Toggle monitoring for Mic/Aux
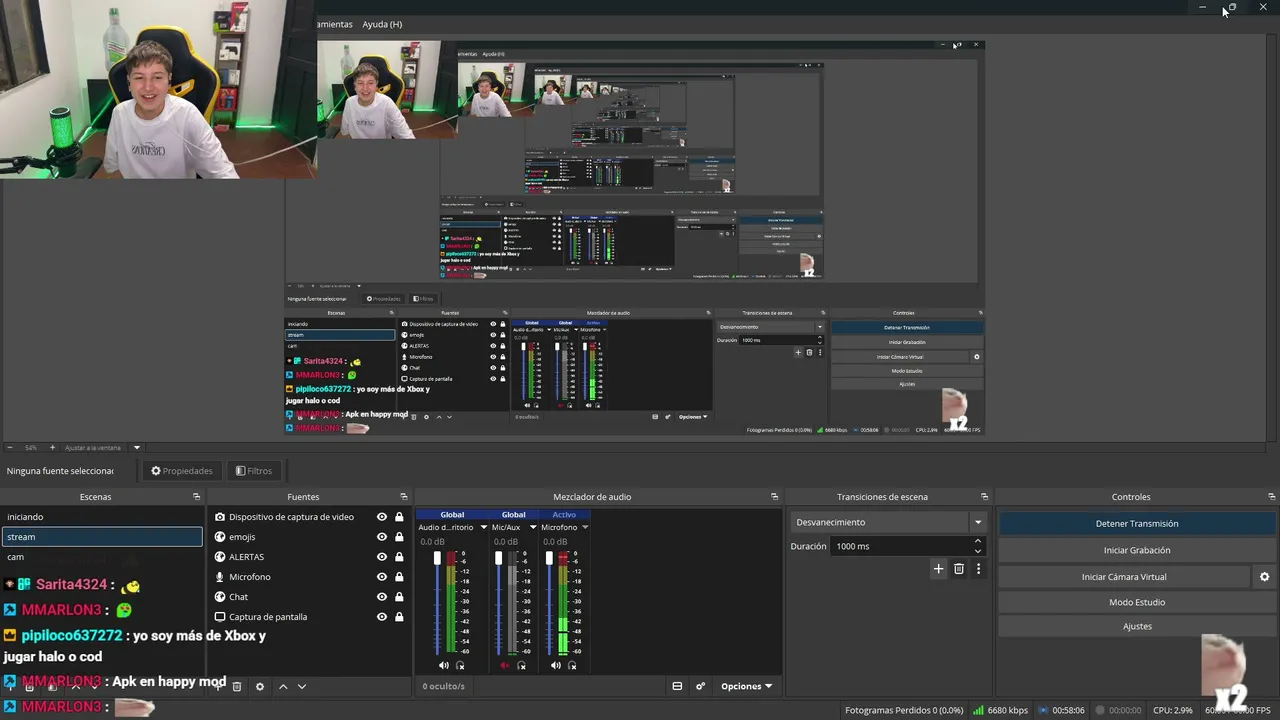The height and width of the screenshot is (720, 1280). (521, 665)
